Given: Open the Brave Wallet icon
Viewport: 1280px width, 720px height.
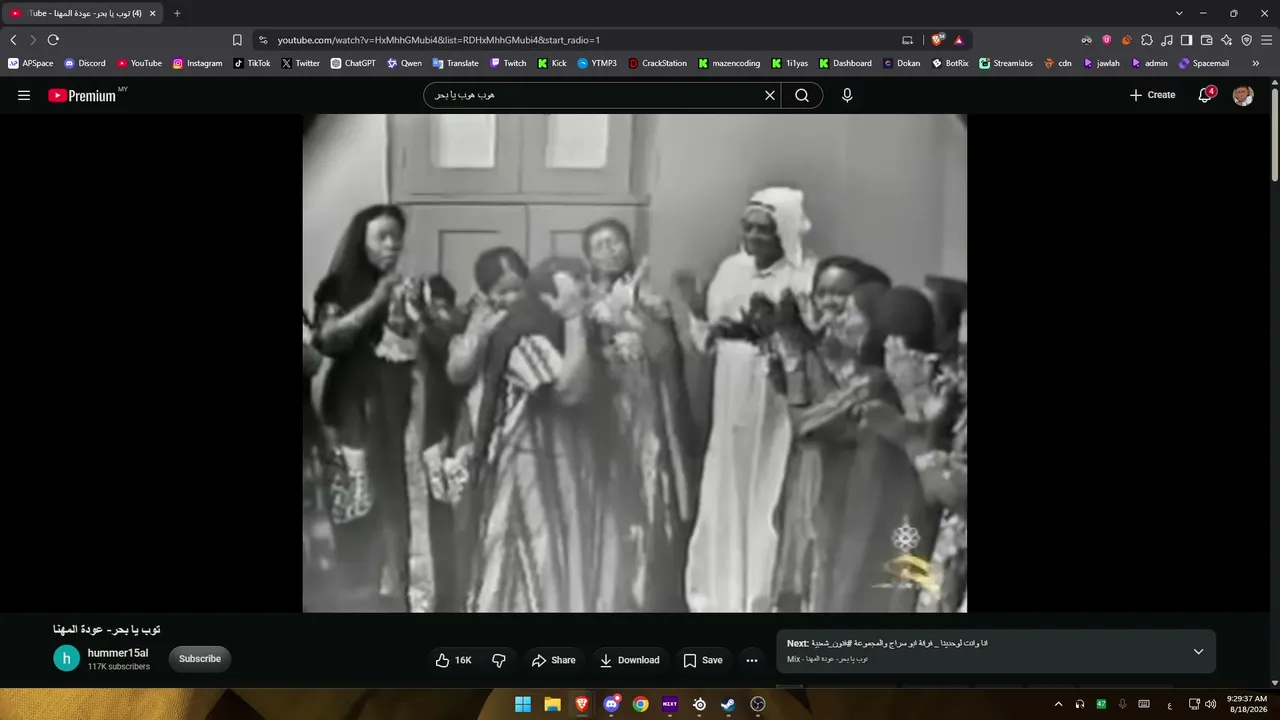Looking at the screenshot, I should (1206, 40).
